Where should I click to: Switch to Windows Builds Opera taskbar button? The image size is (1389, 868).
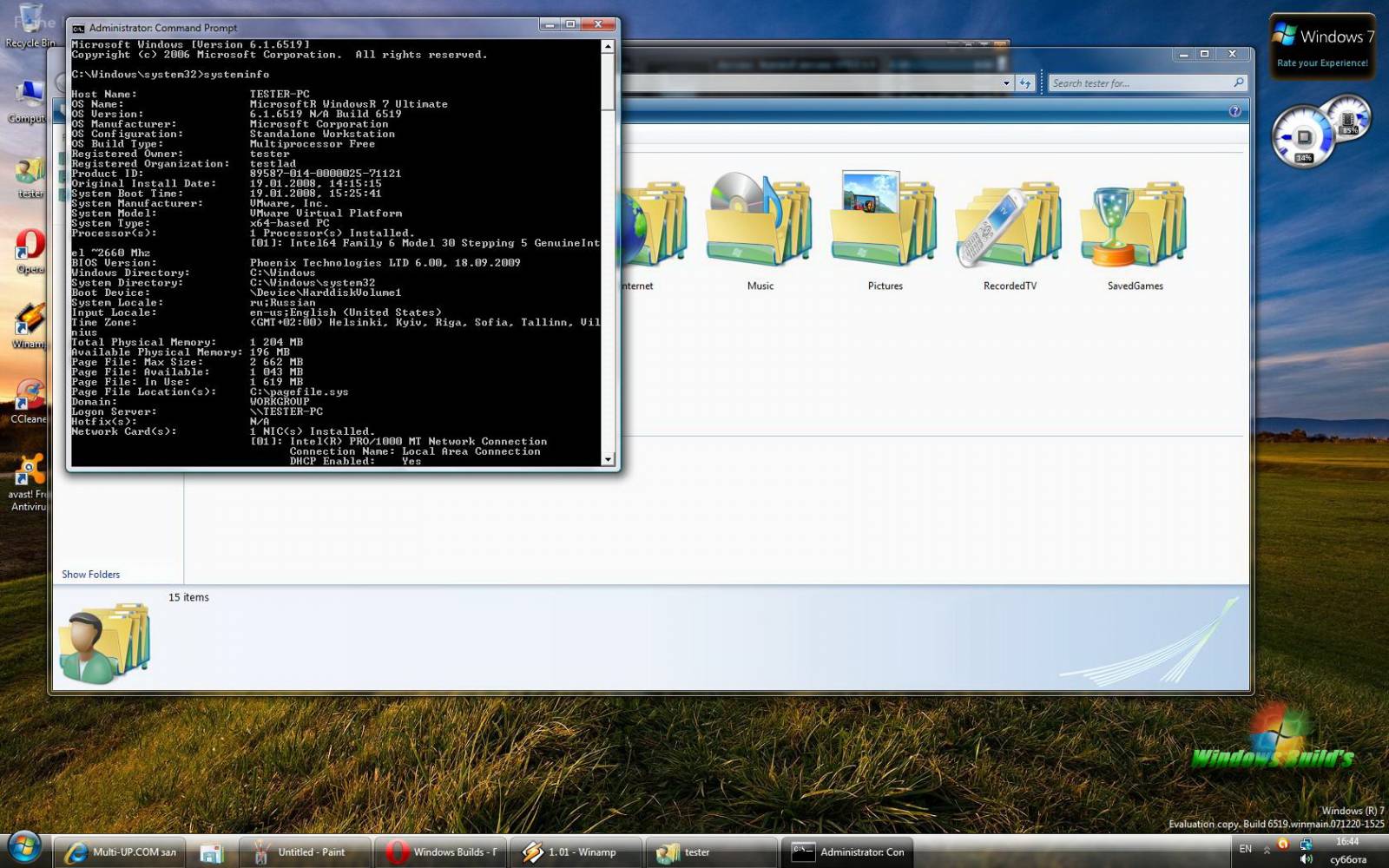440,852
